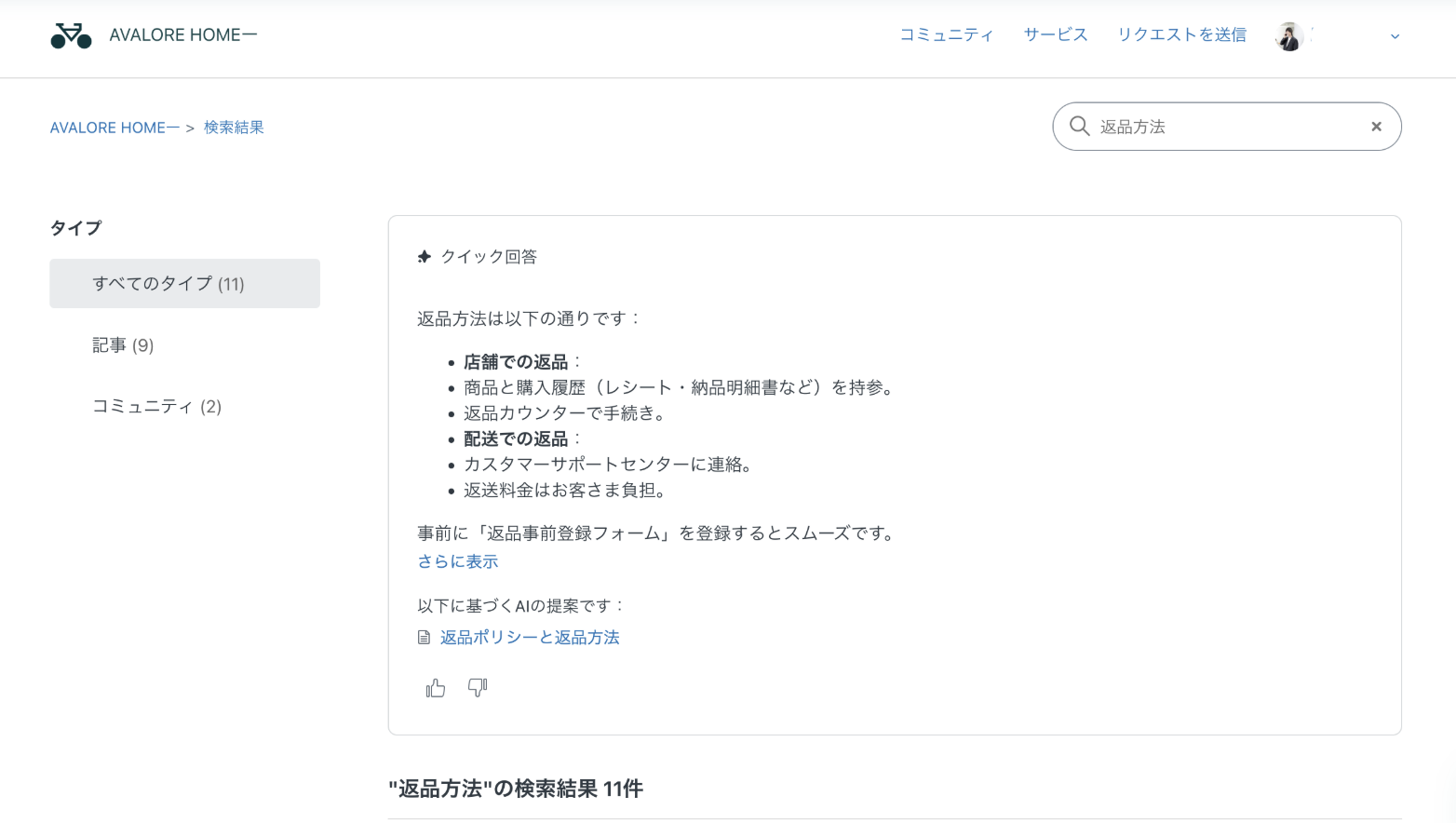Viewport: 1456px width, 823px height.
Task: Click the sparkle icon beside クイック回答
Action: tap(425, 257)
